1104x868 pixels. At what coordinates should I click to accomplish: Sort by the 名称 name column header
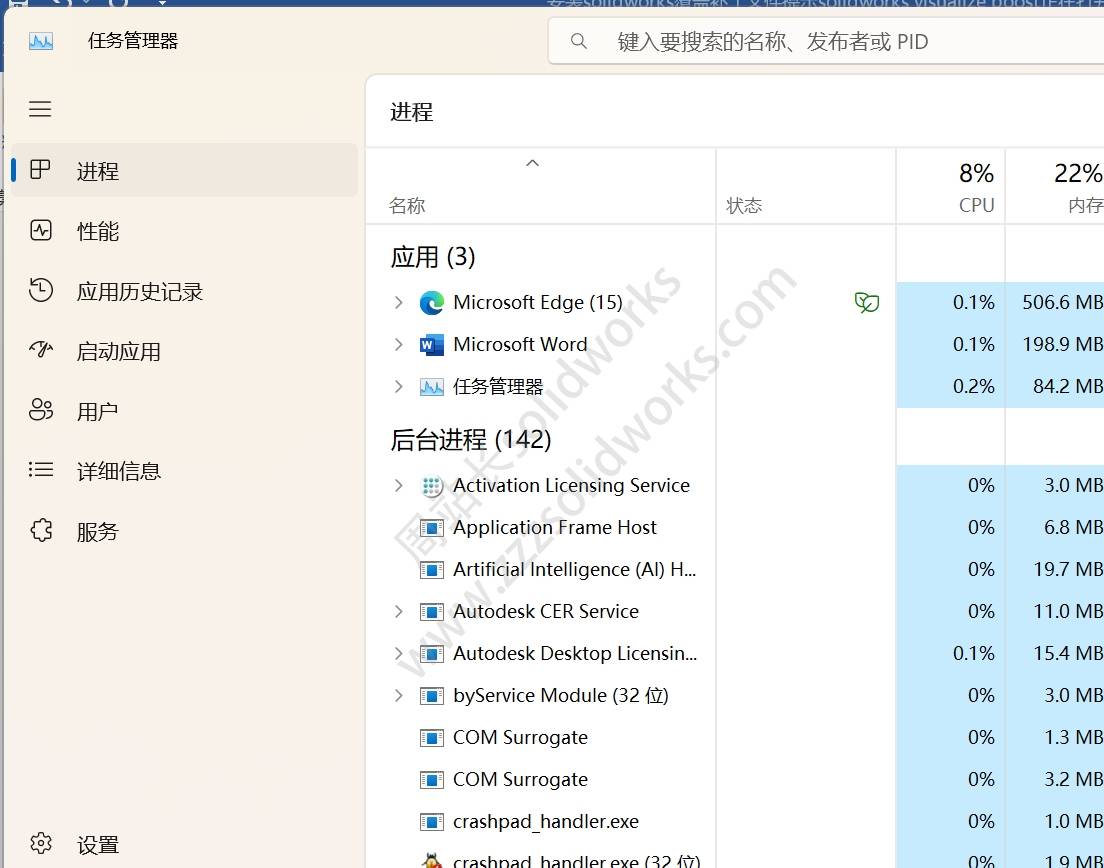click(x=407, y=205)
